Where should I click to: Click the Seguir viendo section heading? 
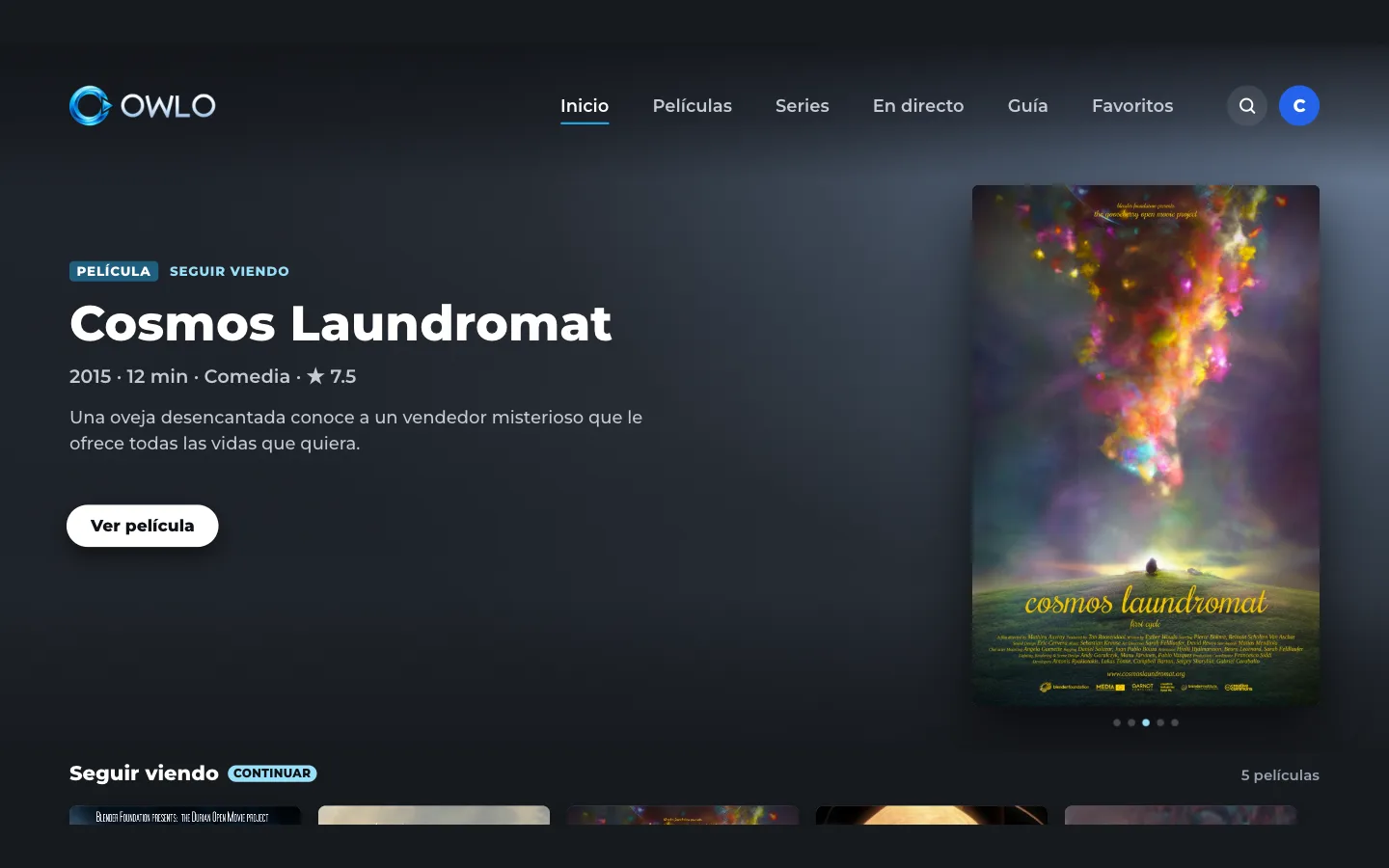144,773
